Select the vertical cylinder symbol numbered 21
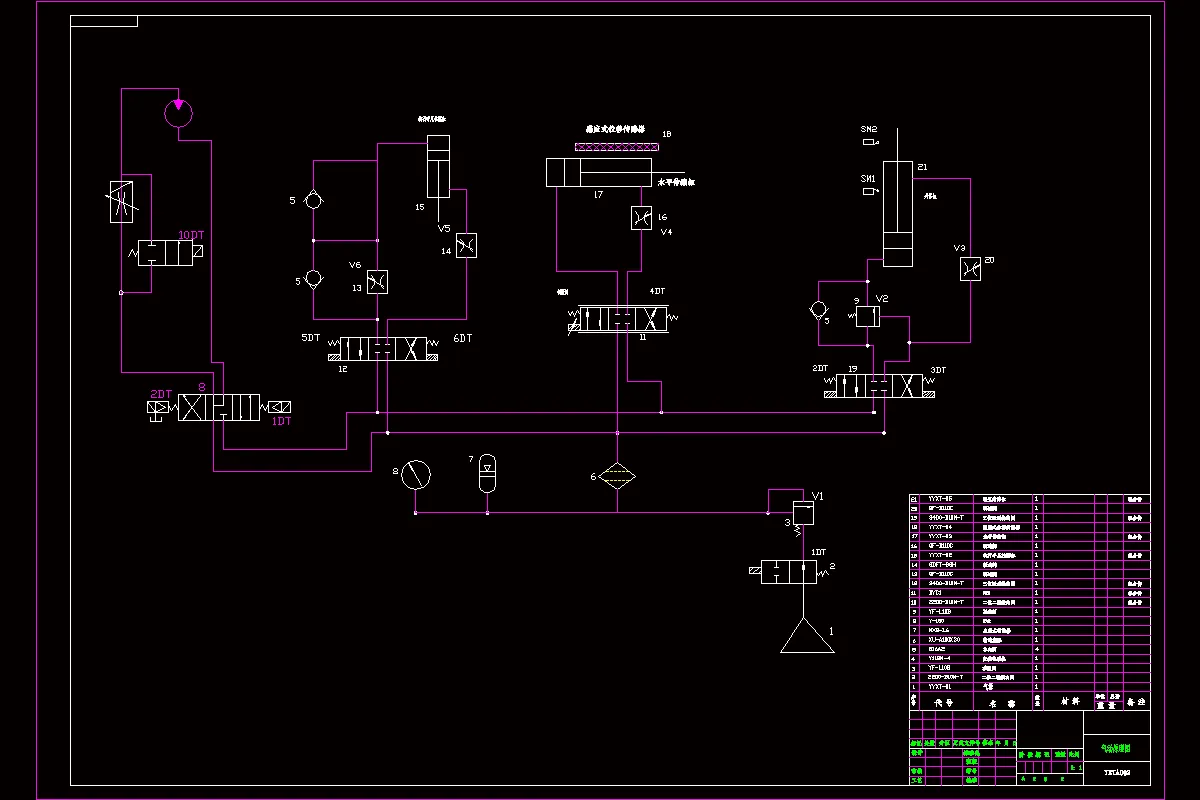Image resolution: width=1200 pixels, height=800 pixels. pos(898,214)
